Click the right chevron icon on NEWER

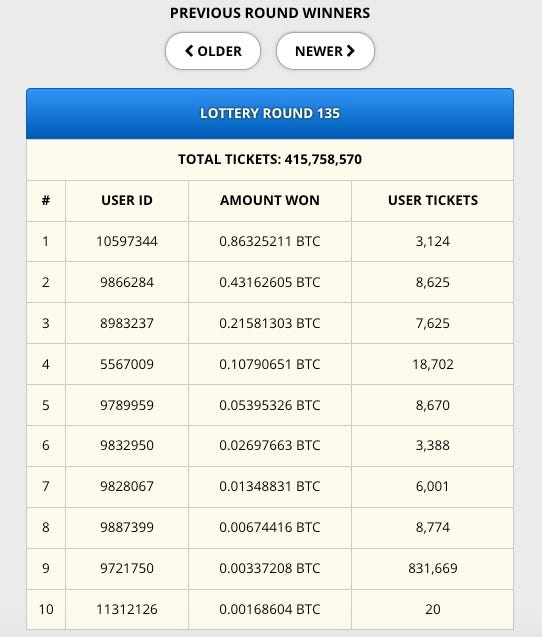point(351,51)
